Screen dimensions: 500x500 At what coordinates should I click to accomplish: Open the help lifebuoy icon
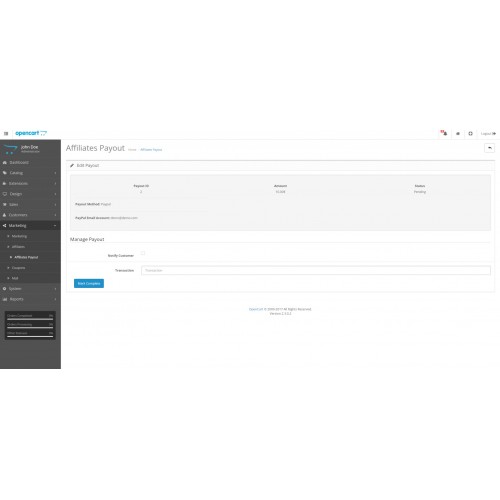coord(470,133)
